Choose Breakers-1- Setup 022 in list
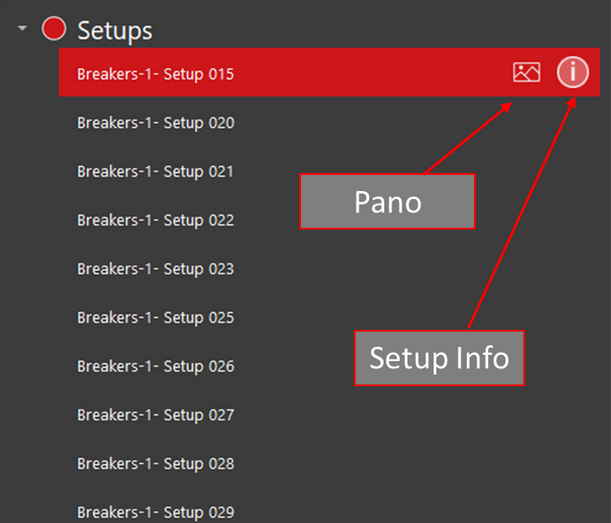 pyautogui.click(x=155, y=220)
